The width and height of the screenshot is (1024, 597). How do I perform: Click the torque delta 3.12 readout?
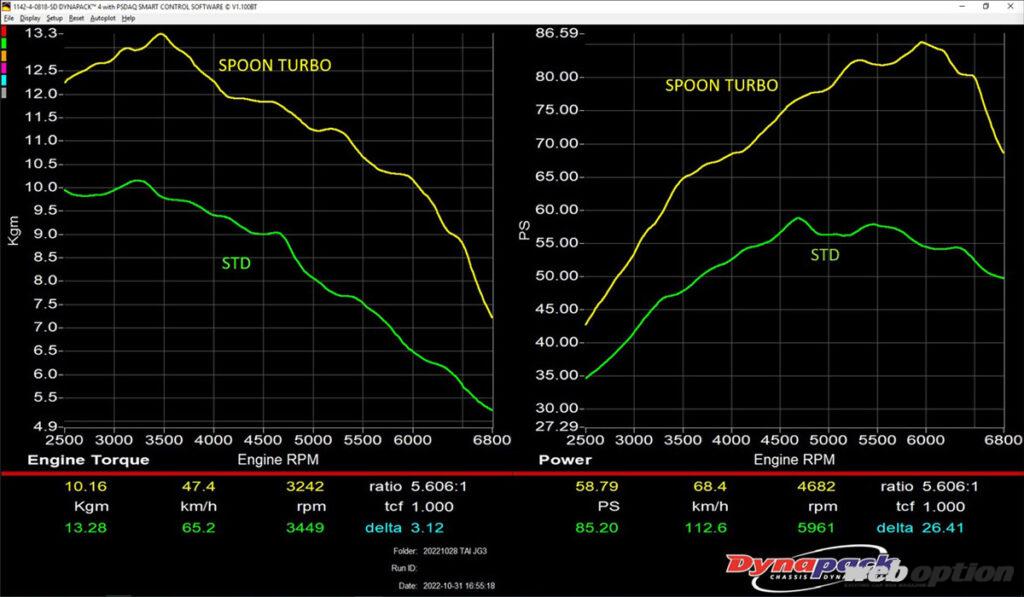click(x=405, y=528)
